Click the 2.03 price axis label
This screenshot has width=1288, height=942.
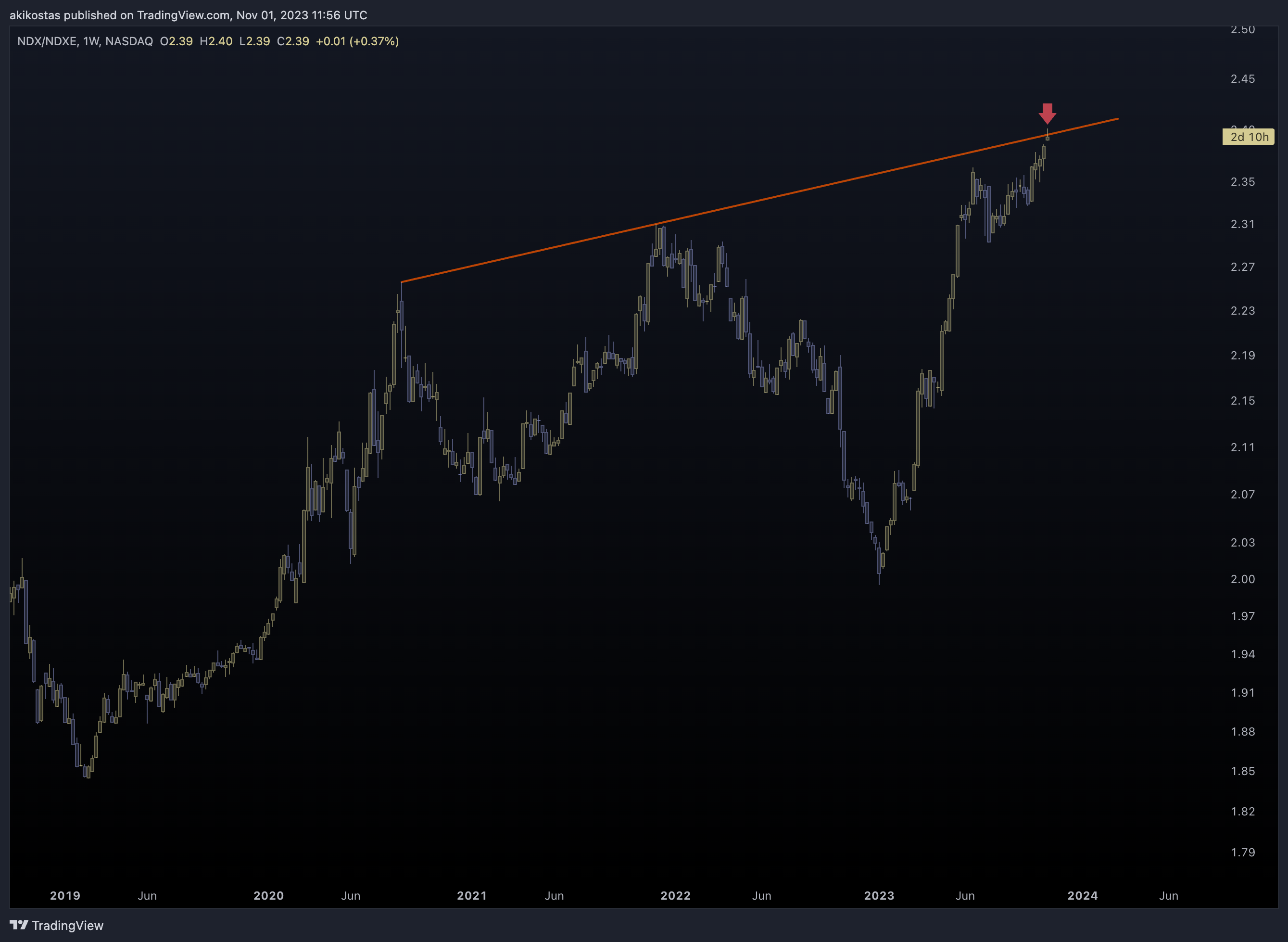point(1242,542)
